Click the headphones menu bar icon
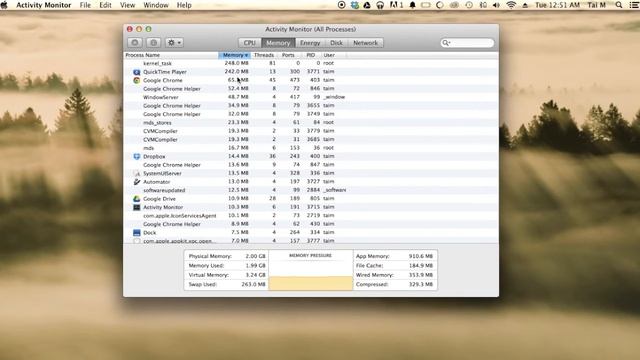The image size is (640, 360). tap(380, 5)
